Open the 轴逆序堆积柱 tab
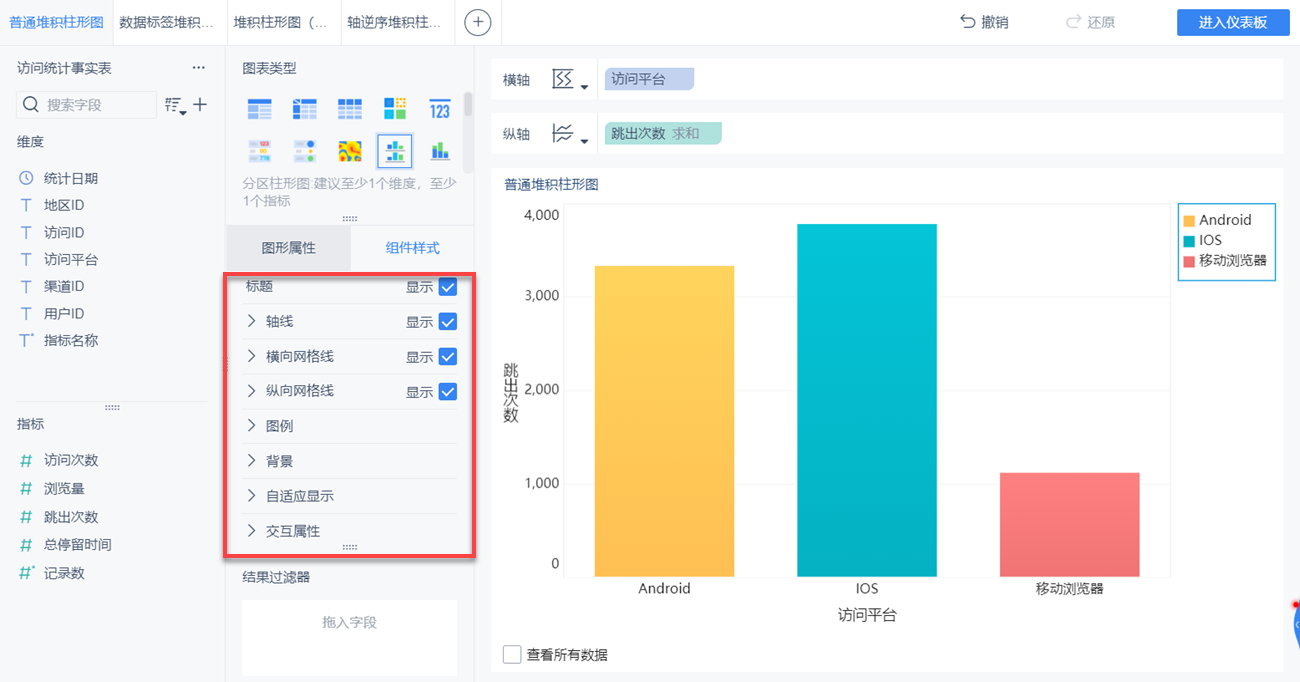The image size is (1300, 682). pyautogui.click(x=397, y=22)
